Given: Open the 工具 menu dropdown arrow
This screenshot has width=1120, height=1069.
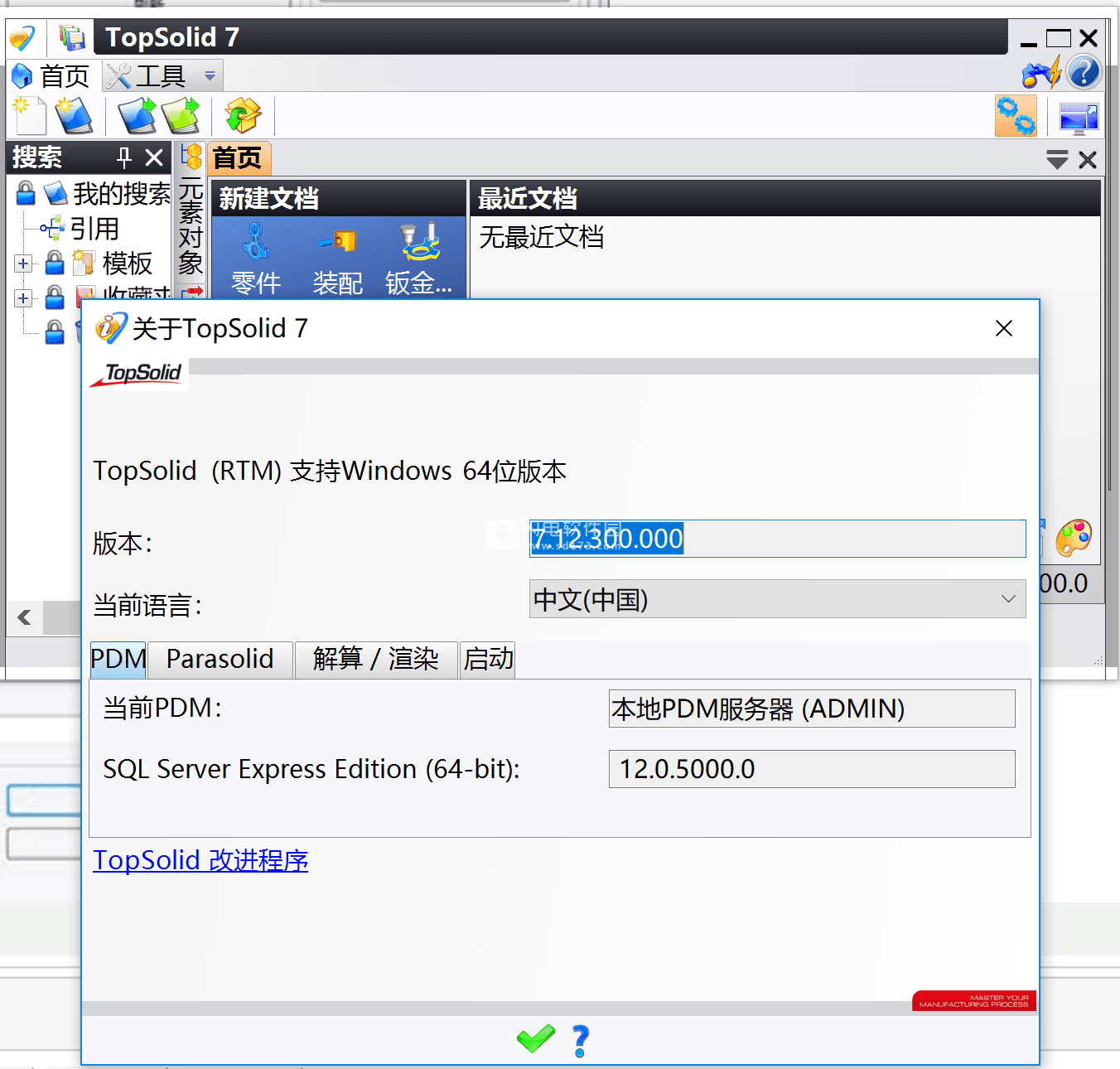Looking at the screenshot, I should pos(210,76).
